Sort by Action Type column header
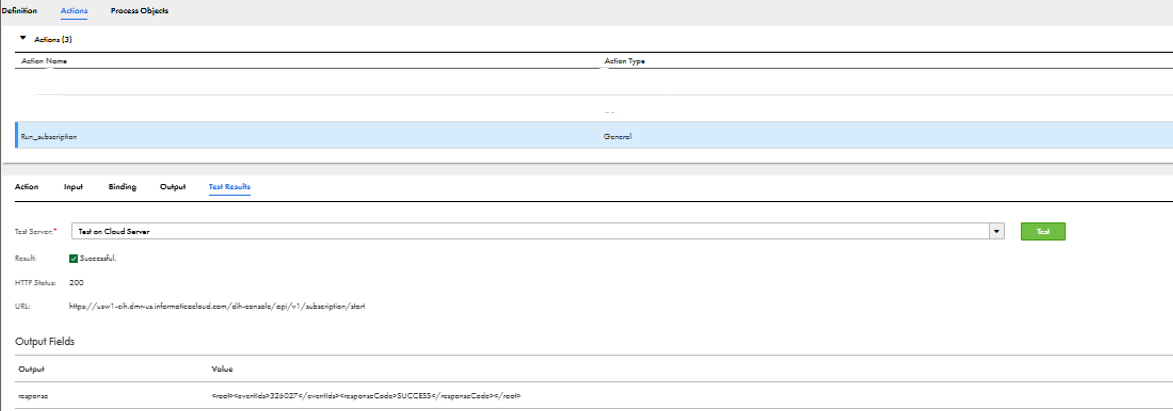This screenshot has height=411, width=1173. (624, 61)
